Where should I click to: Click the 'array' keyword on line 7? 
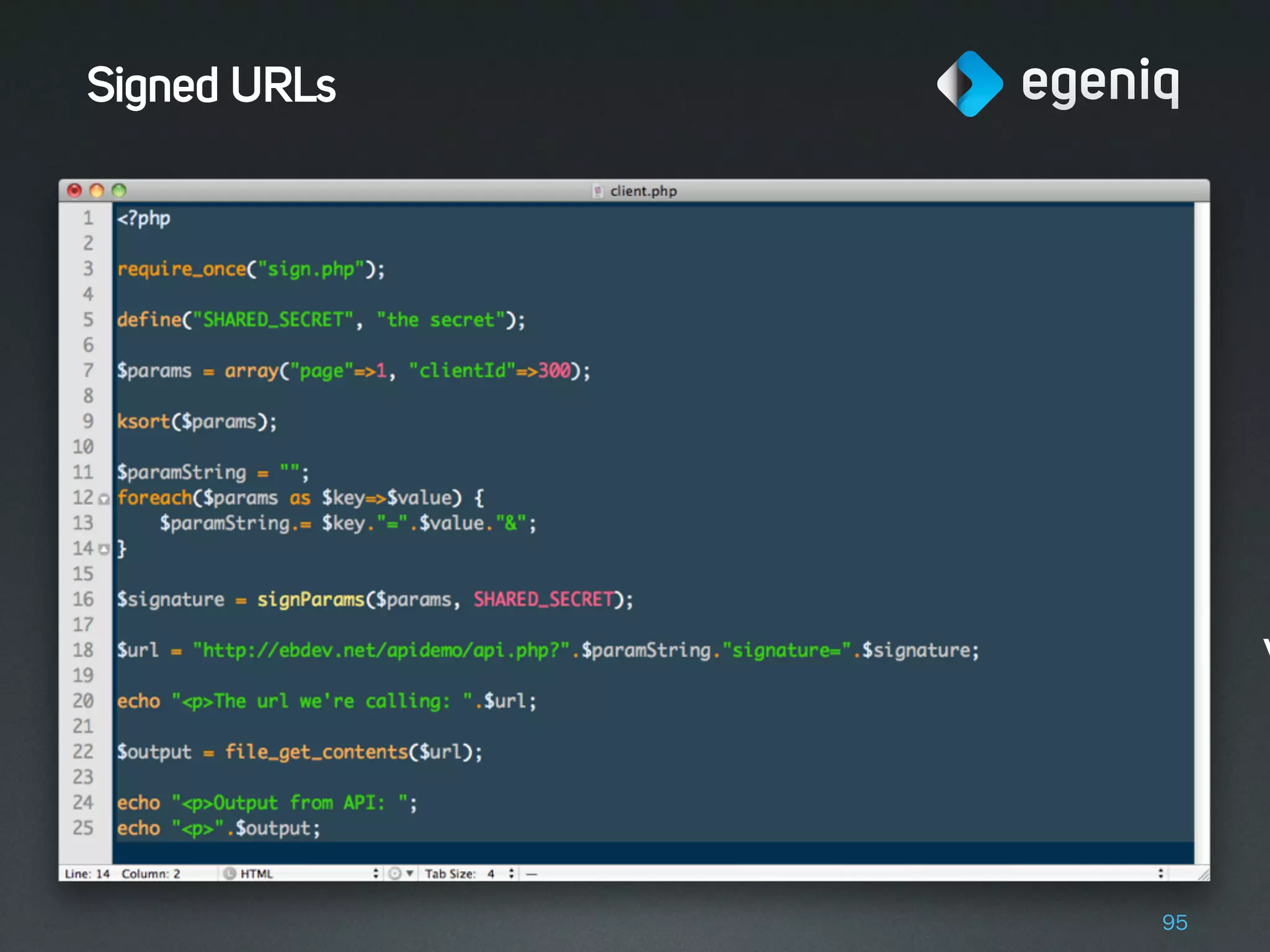(252, 371)
